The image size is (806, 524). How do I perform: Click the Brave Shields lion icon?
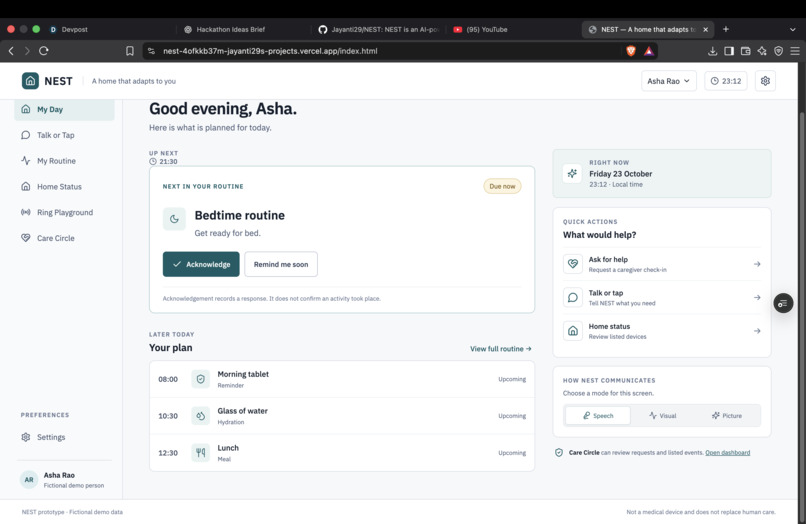click(631, 51)
